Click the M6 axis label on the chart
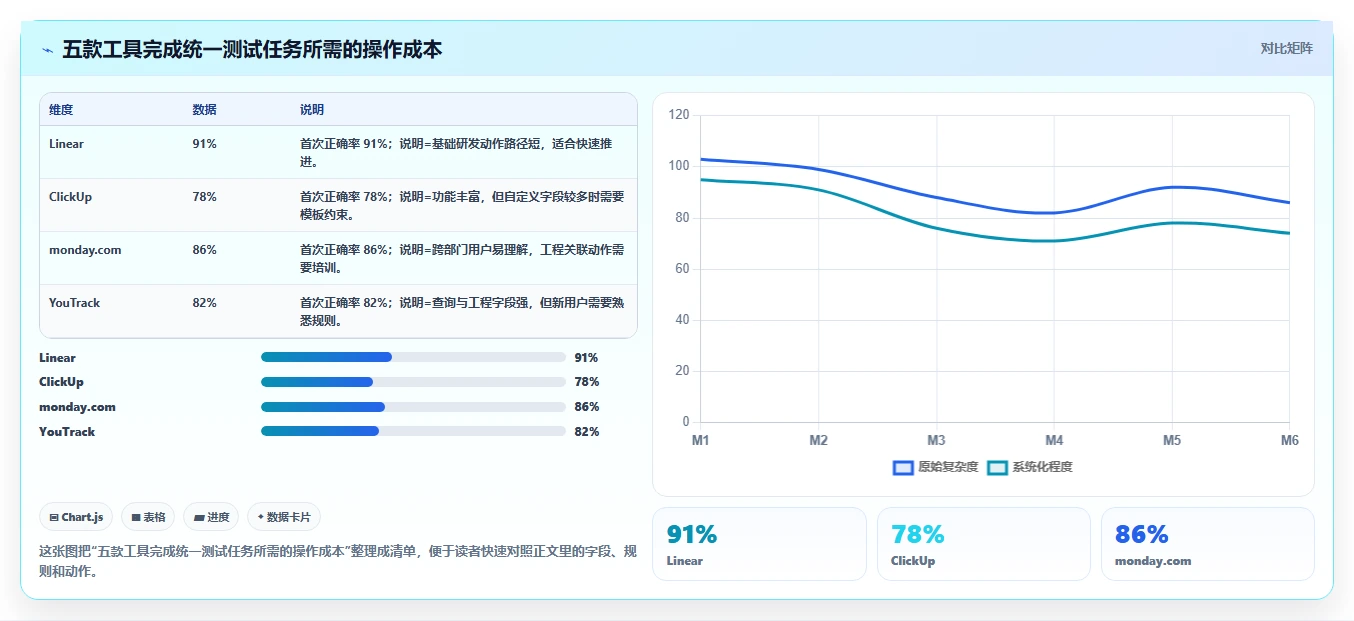Image resolution: width=1354 pixels, height=621 pixels. pyautogui.click(x=1289, y=440)
